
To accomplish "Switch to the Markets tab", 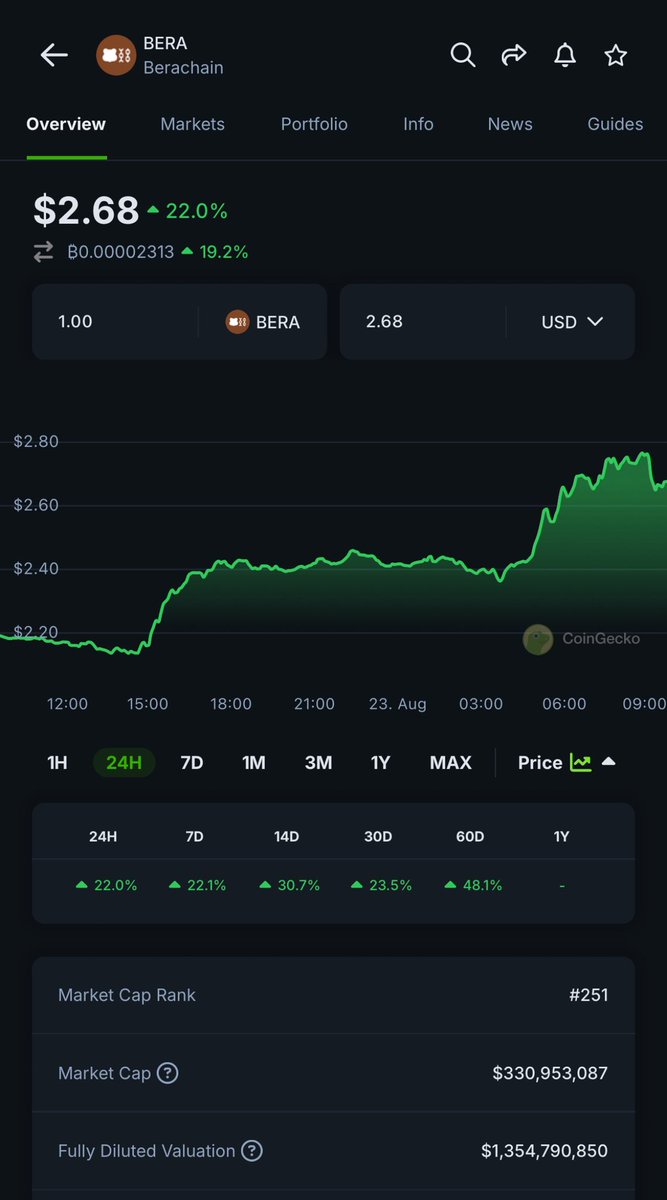I will (x=193, y=124).
